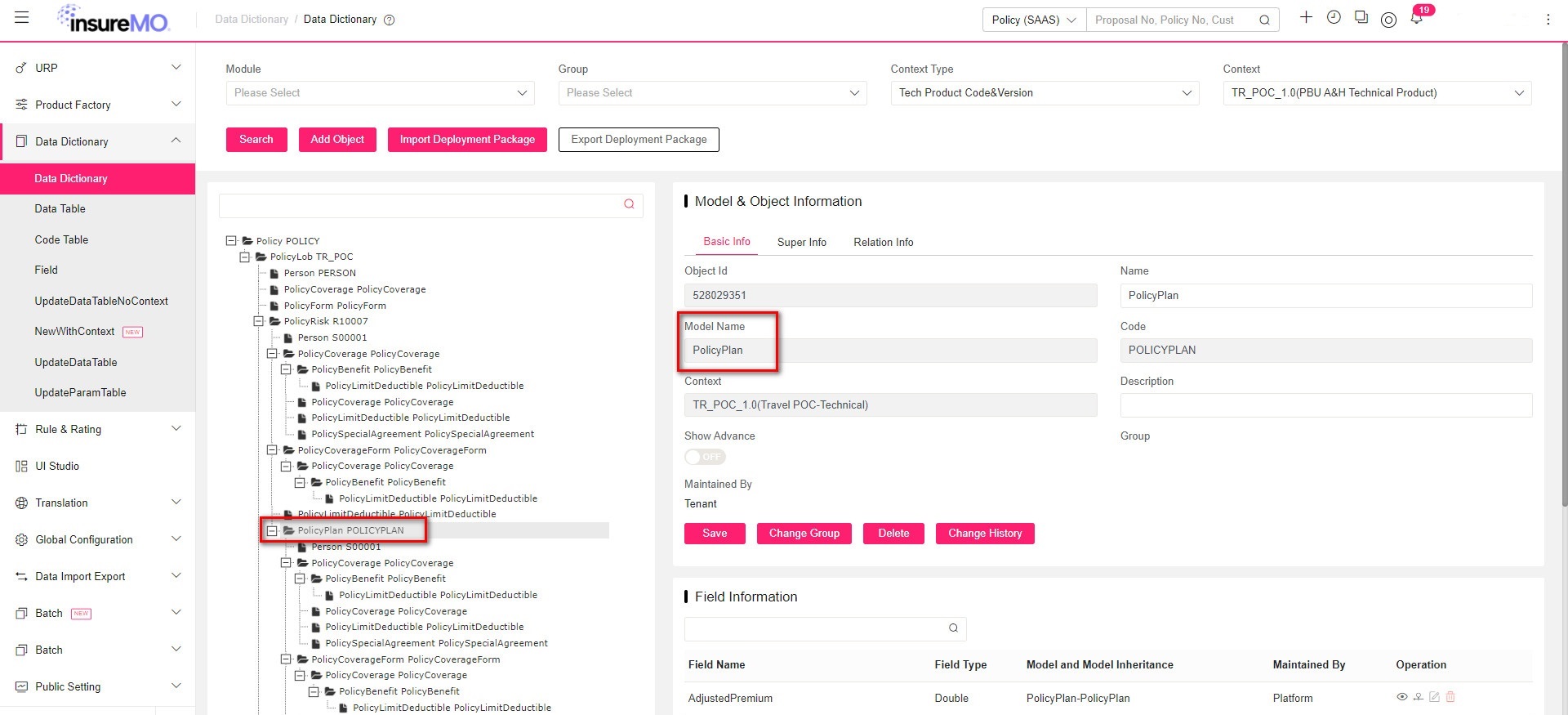This screenshot has height=715, width=1568.
Task: Switch to the Super Info tab
Action: coord(802,242)
